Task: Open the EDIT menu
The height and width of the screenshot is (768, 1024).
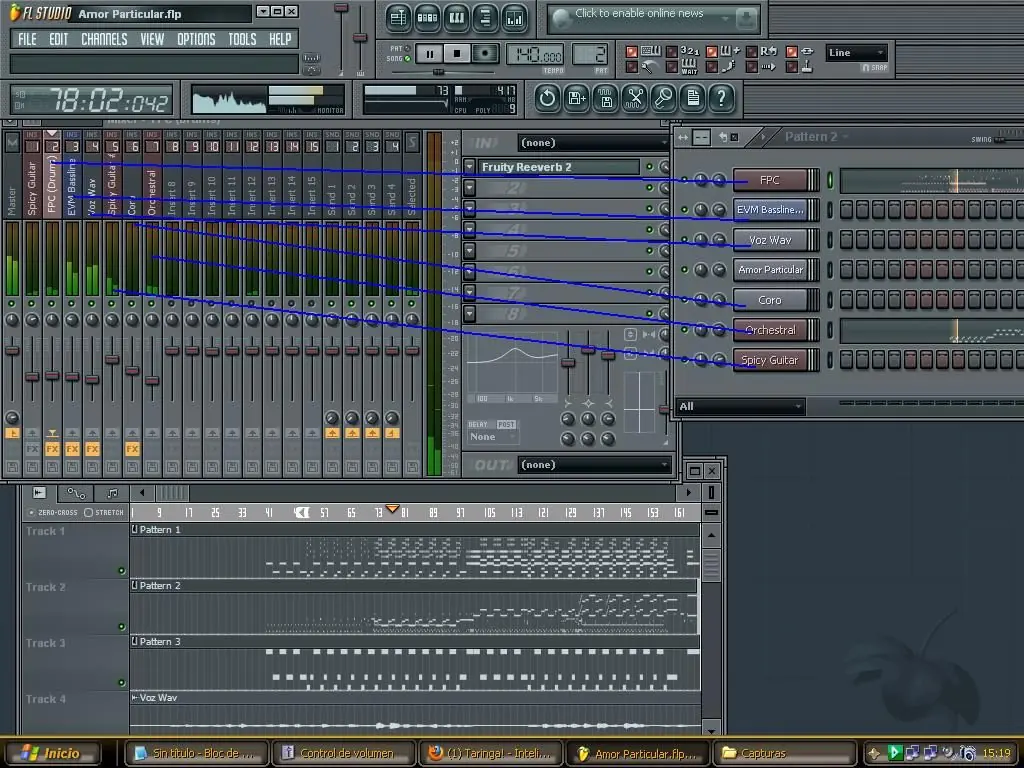Action: tap(58, 39)
